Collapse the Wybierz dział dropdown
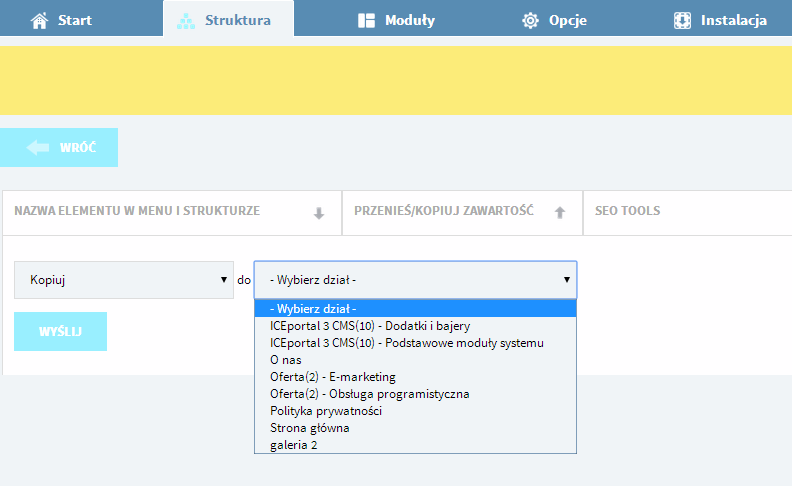This screenshot has height=486, width=792. (x=415, y=280)
